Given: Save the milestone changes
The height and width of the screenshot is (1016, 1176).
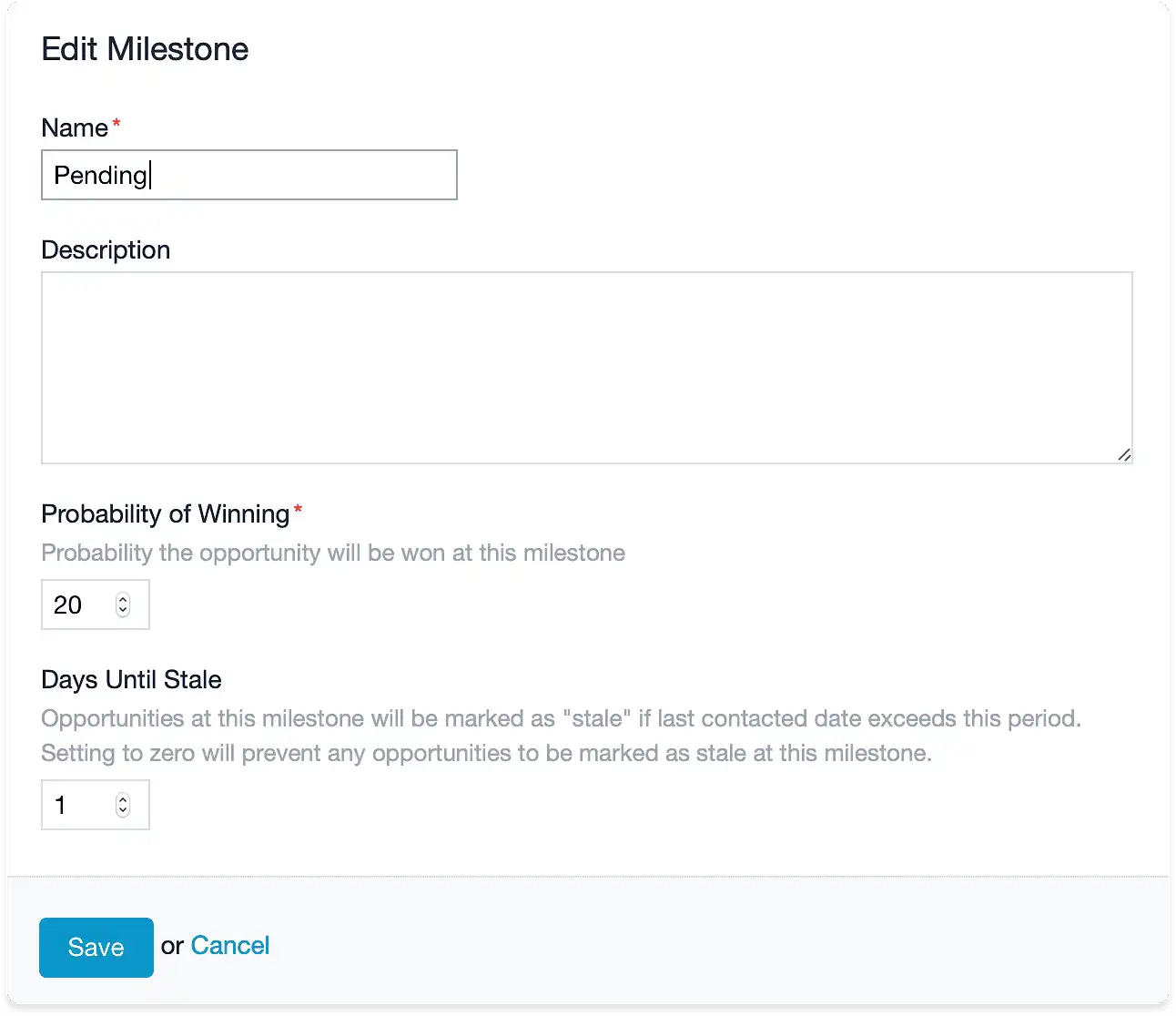Looking at the screenshot, I should click(x=96, y=947).
